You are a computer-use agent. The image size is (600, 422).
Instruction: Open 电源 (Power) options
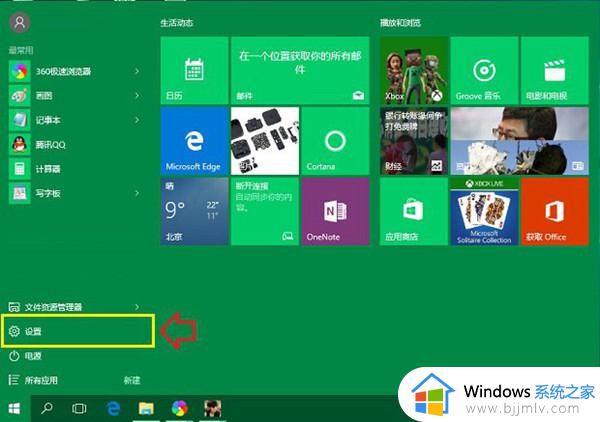click(25, 356)
